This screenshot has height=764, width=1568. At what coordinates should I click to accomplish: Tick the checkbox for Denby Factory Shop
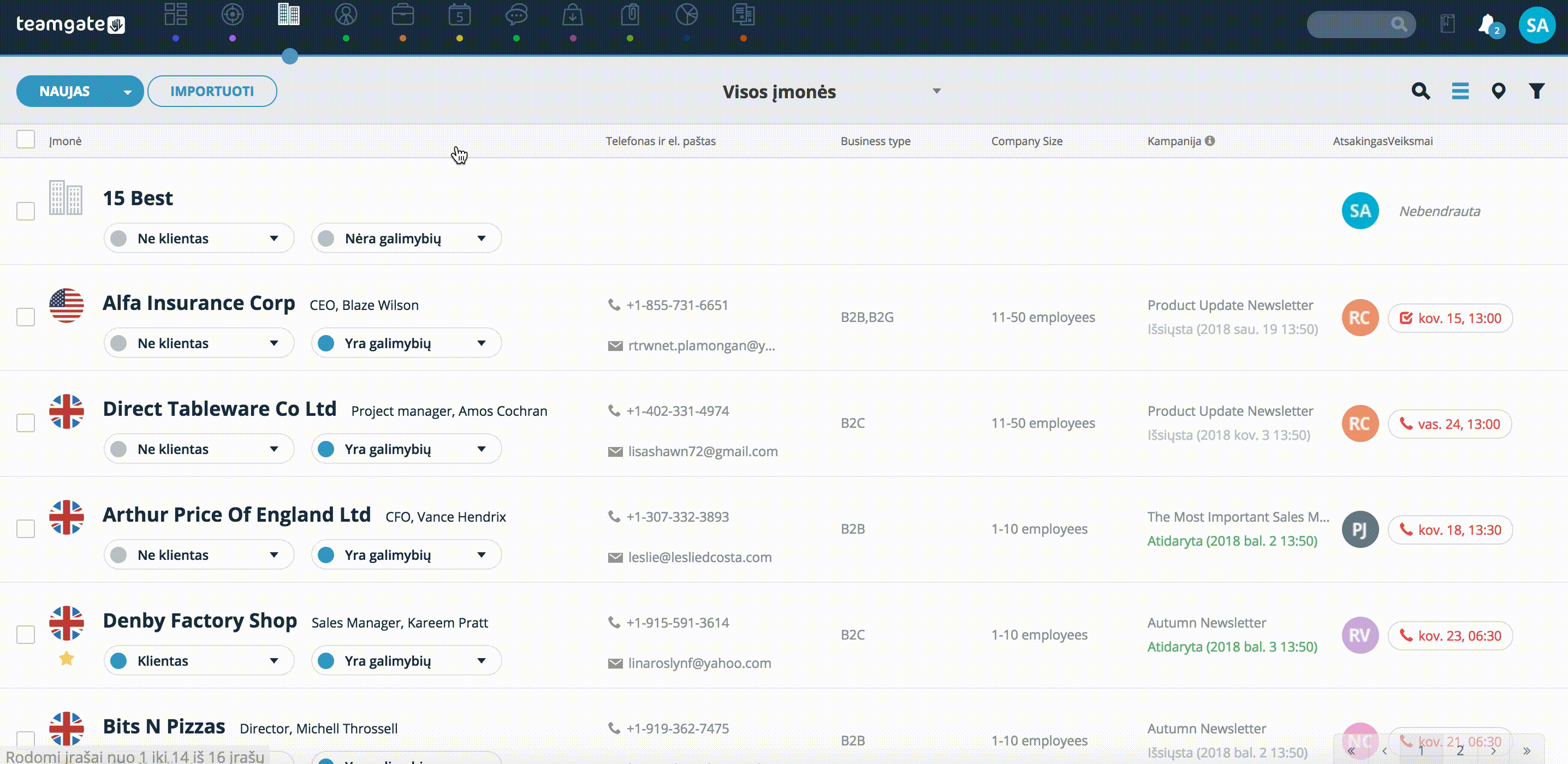click(x=26, y=635)
